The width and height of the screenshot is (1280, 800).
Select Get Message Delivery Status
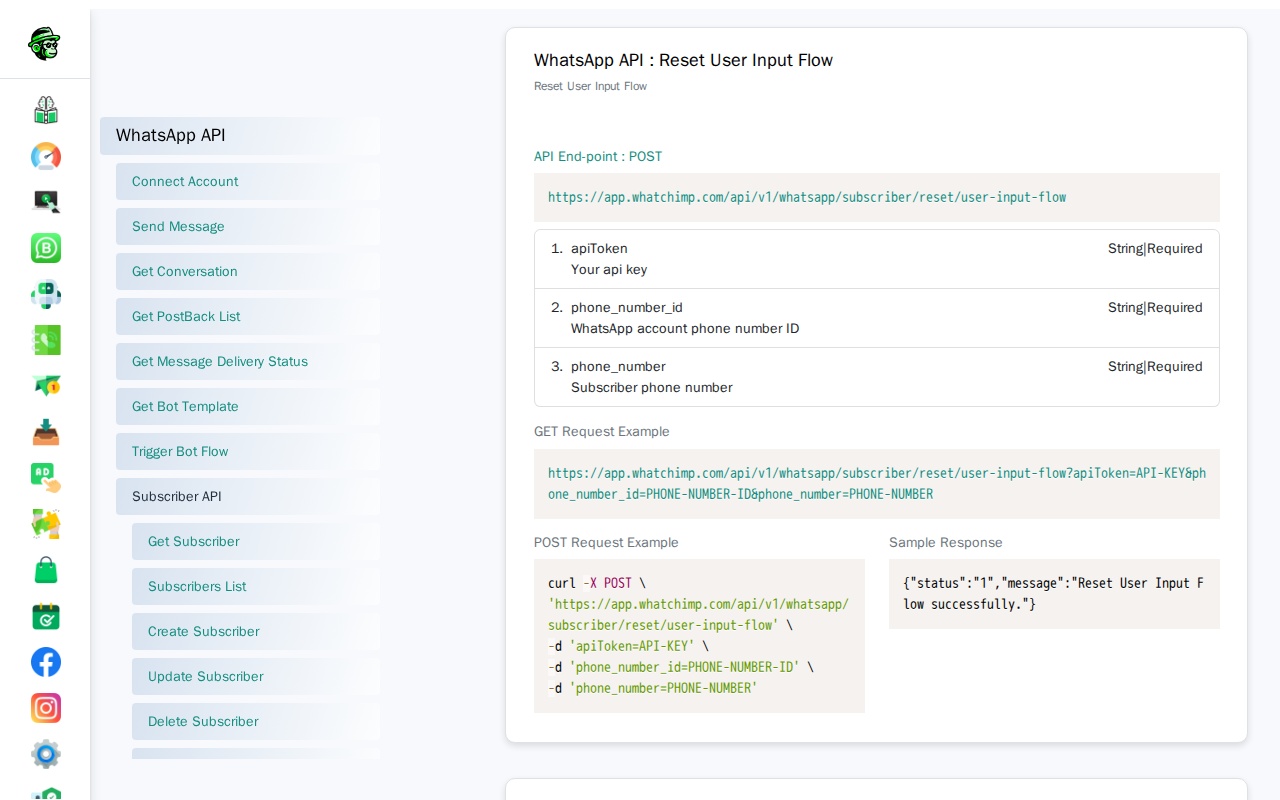tap(248, 362)
